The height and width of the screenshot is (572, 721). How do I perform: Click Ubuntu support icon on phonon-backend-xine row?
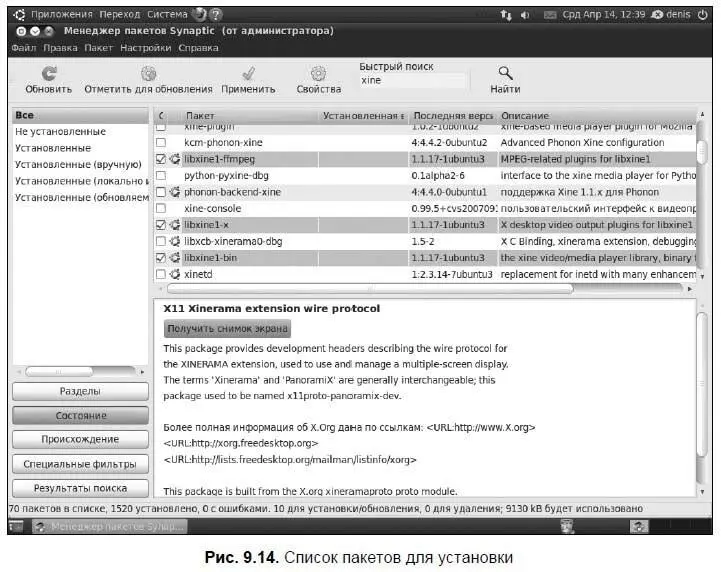click(x=175, y=192)
